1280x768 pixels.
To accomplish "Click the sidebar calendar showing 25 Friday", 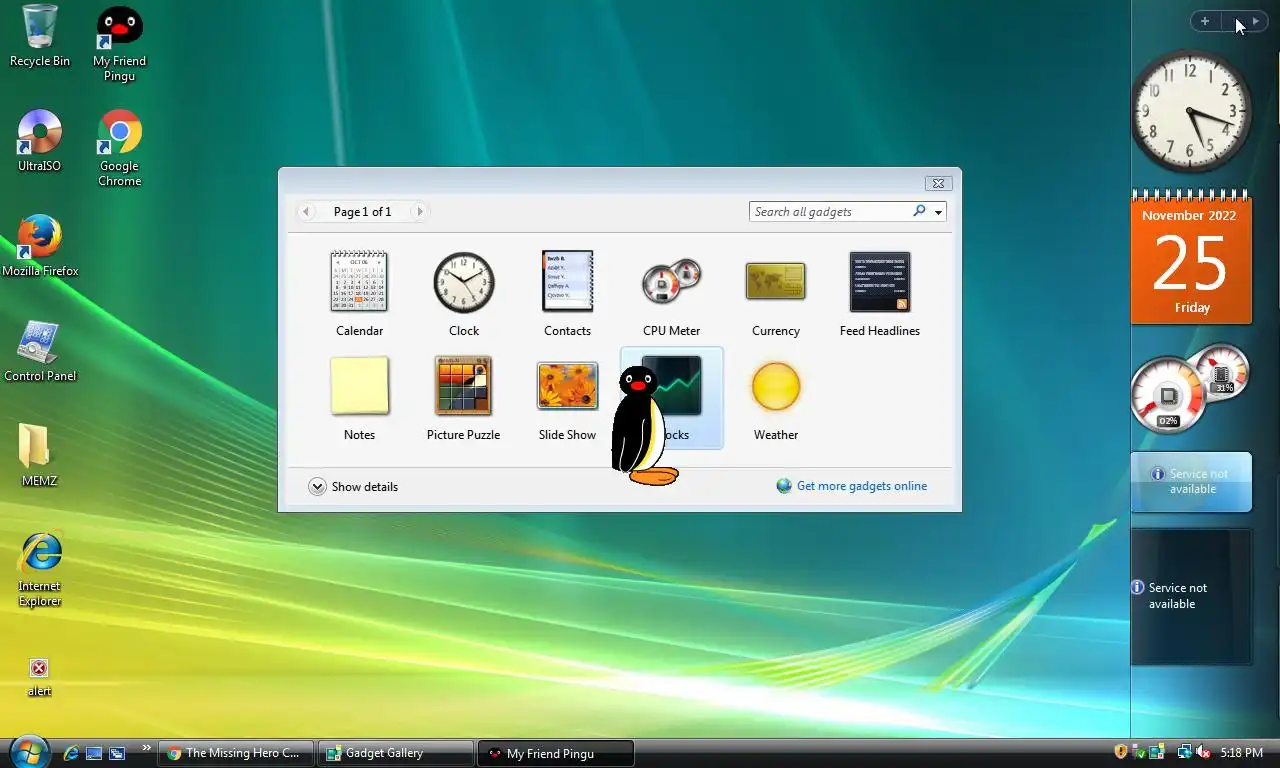I will pos(1191,256).
